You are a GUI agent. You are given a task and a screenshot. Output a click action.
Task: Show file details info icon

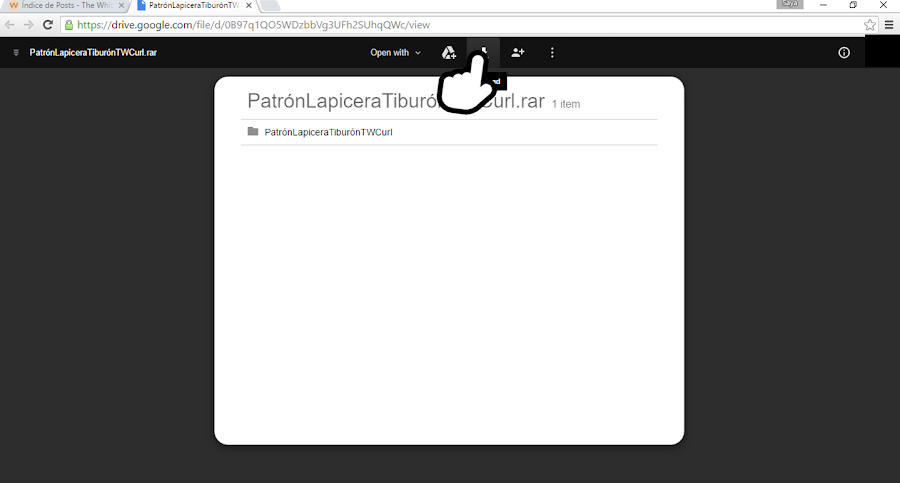point(844,53)
